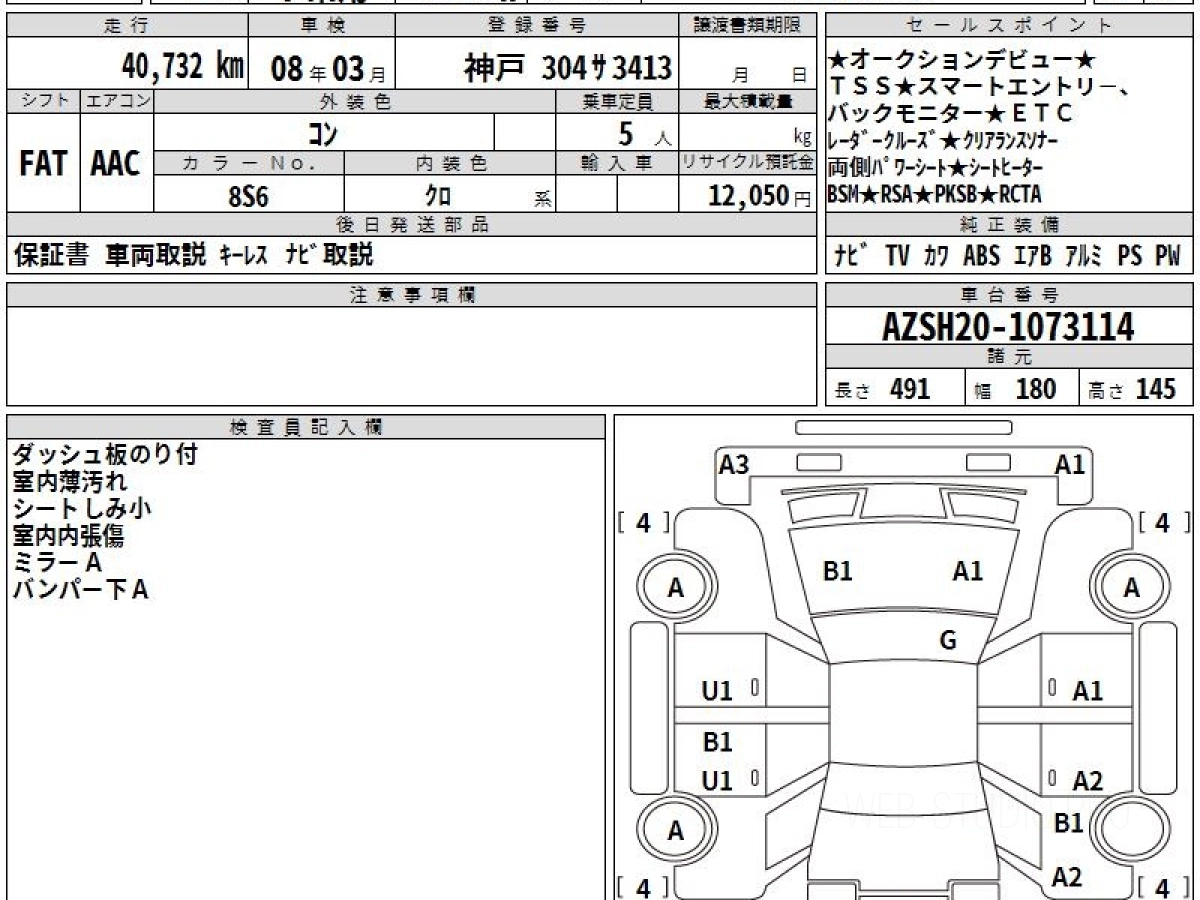Click interior color value クロ

tap(438, 196)
